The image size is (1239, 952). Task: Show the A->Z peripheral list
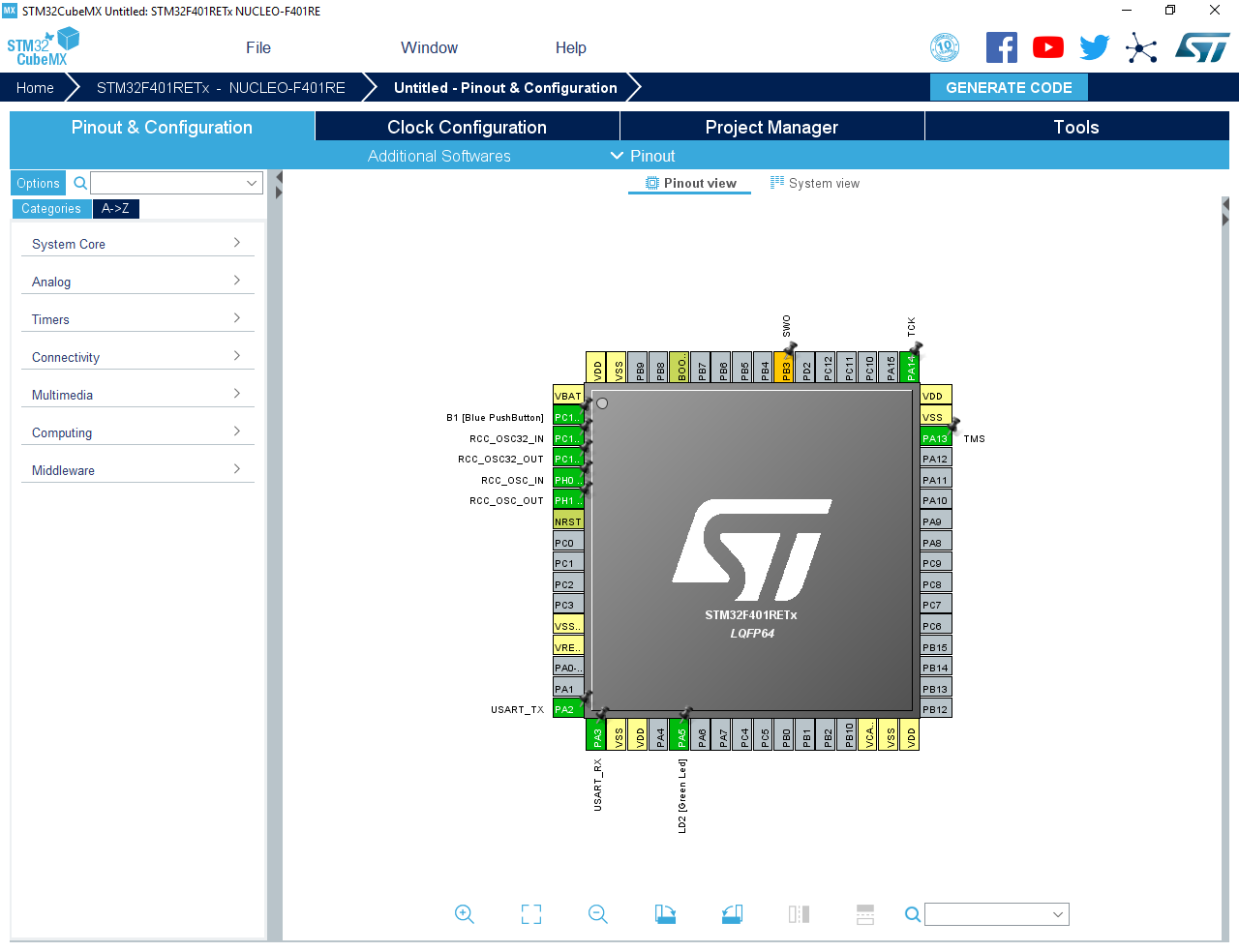pos(116,208)
